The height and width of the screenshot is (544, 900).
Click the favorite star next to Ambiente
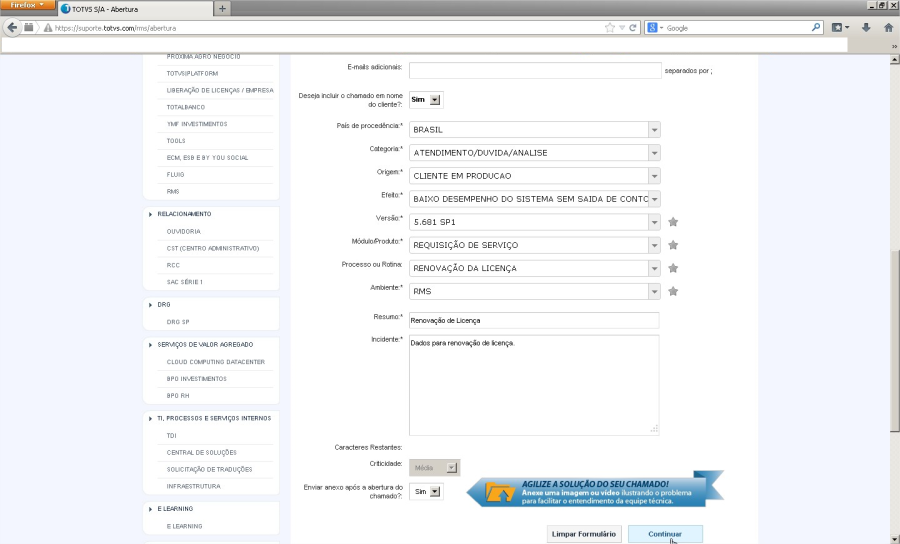(673, 292)
